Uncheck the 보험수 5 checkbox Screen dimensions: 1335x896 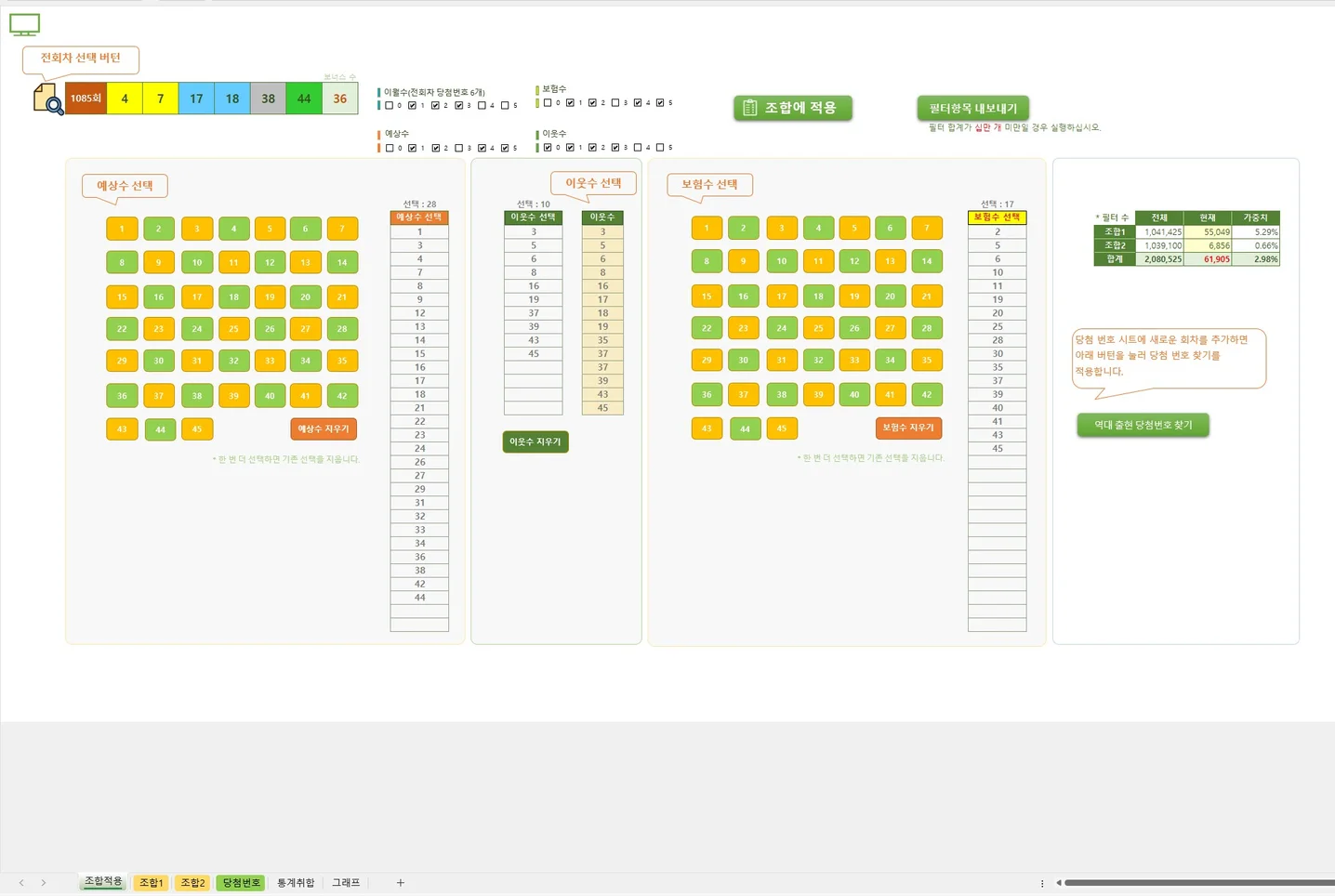coord(660,102)
